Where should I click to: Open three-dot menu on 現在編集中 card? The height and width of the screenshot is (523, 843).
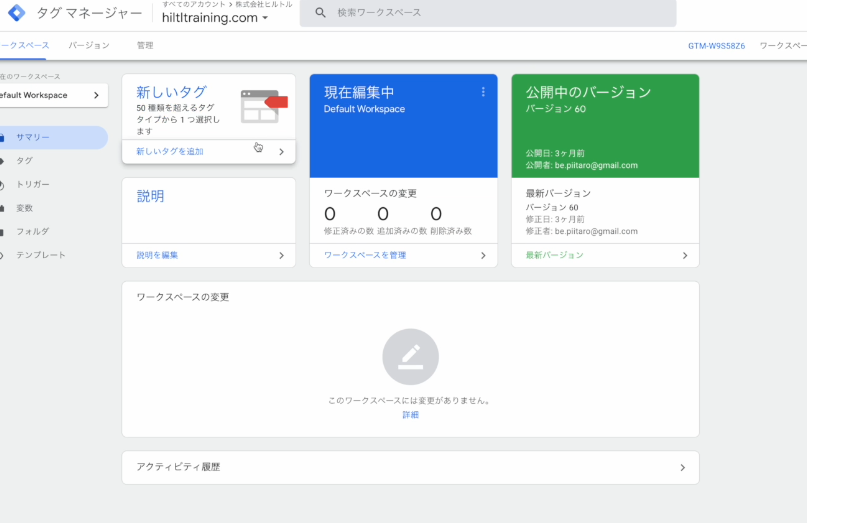pos(483,92)
